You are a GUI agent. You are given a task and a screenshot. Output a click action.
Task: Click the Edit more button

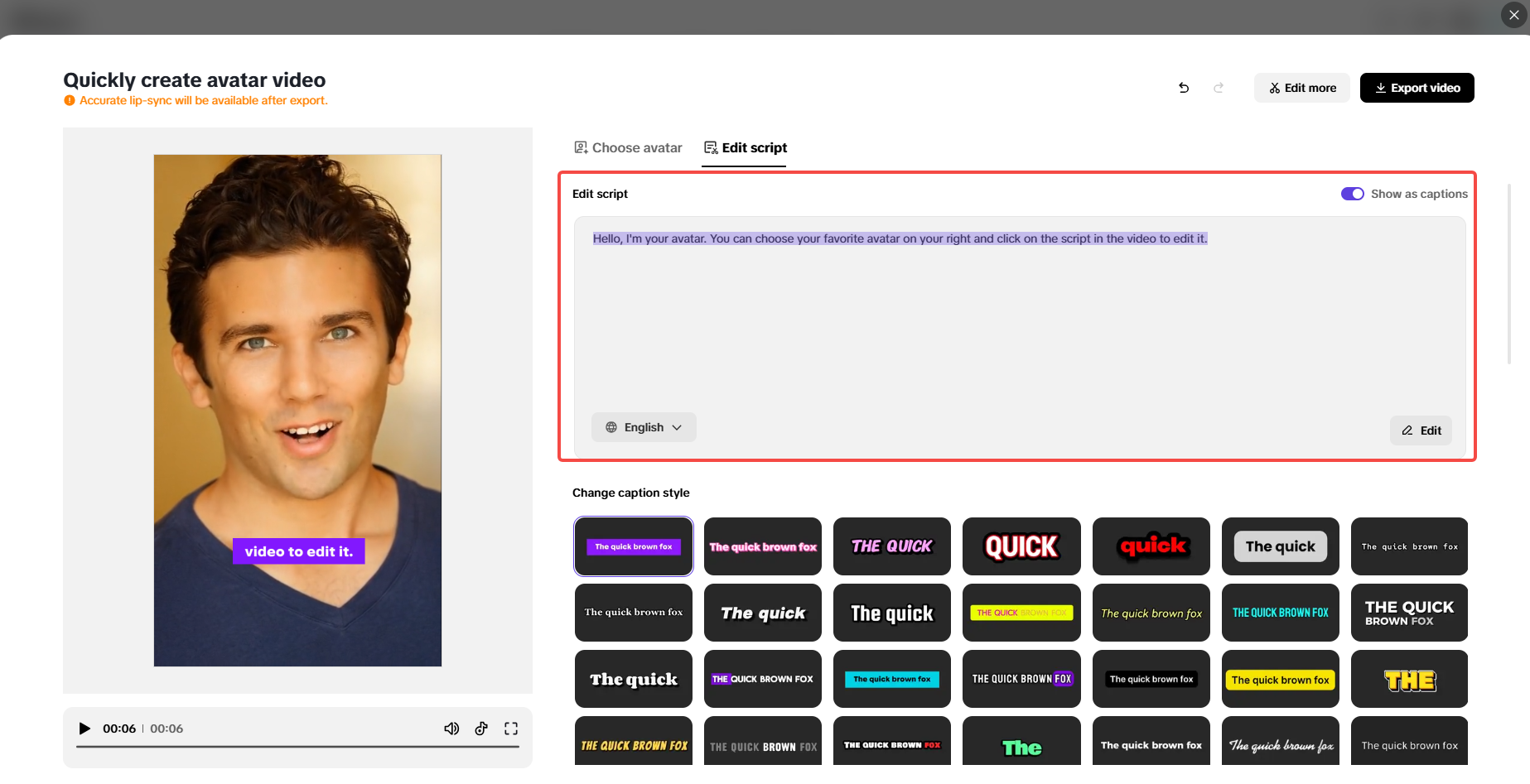click(x=1302, y=88)
